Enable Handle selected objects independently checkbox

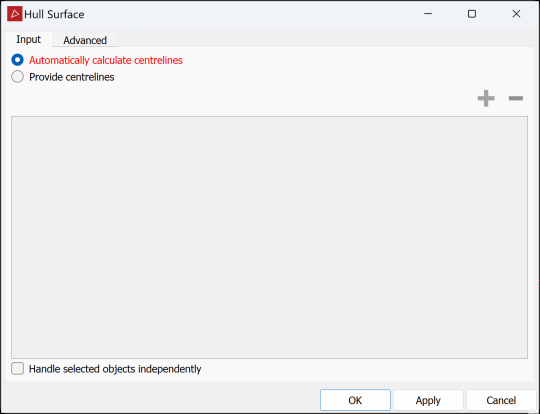click(x=18, y=369)
